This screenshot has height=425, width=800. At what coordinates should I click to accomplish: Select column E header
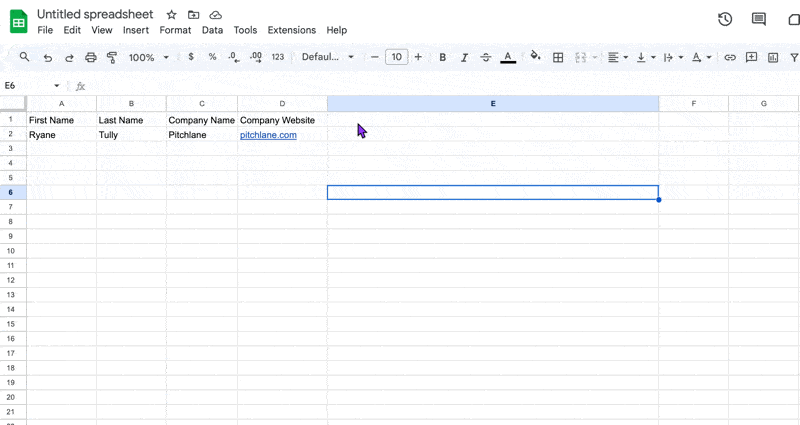493,104
